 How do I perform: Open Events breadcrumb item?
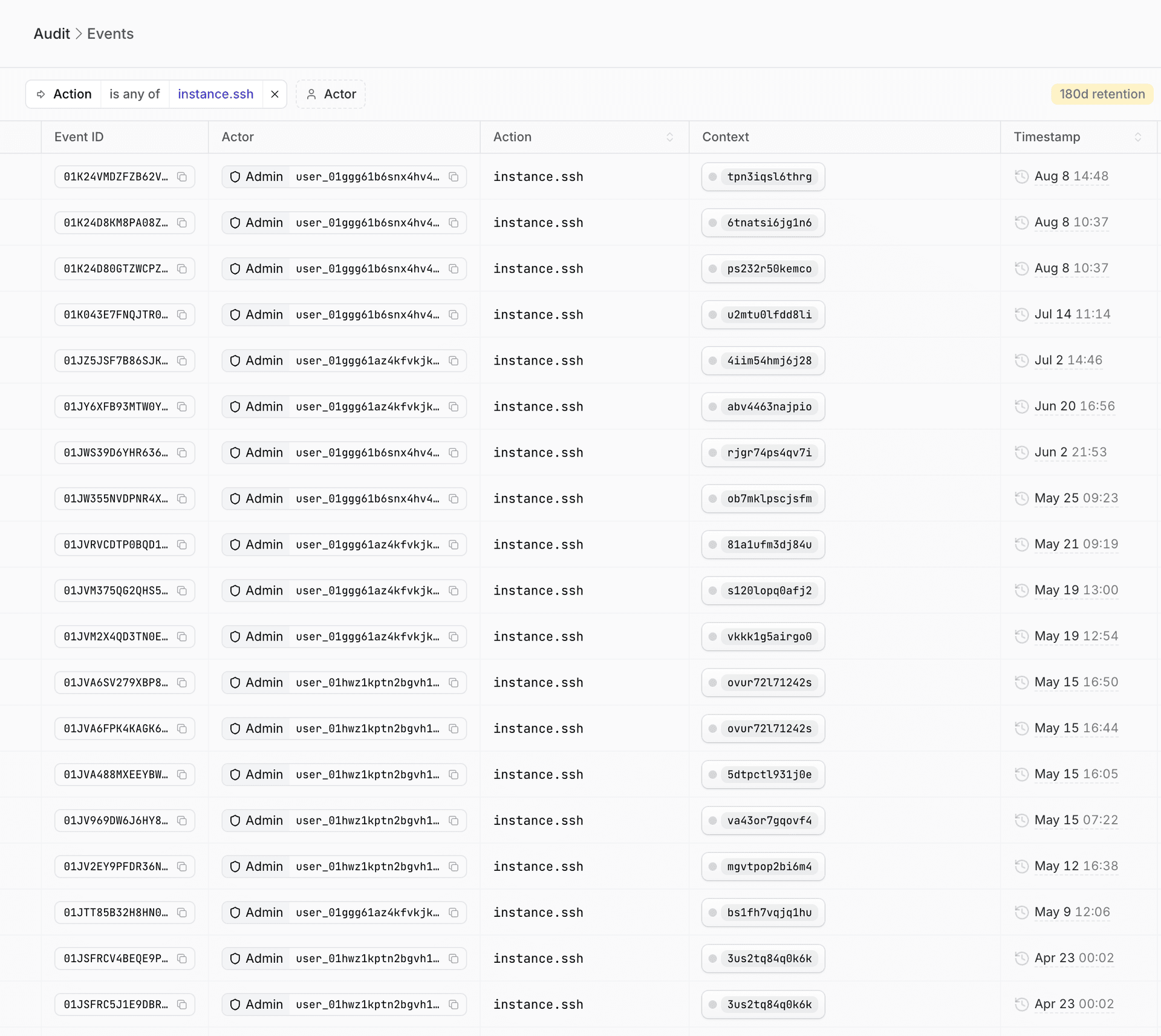(110, 34)
